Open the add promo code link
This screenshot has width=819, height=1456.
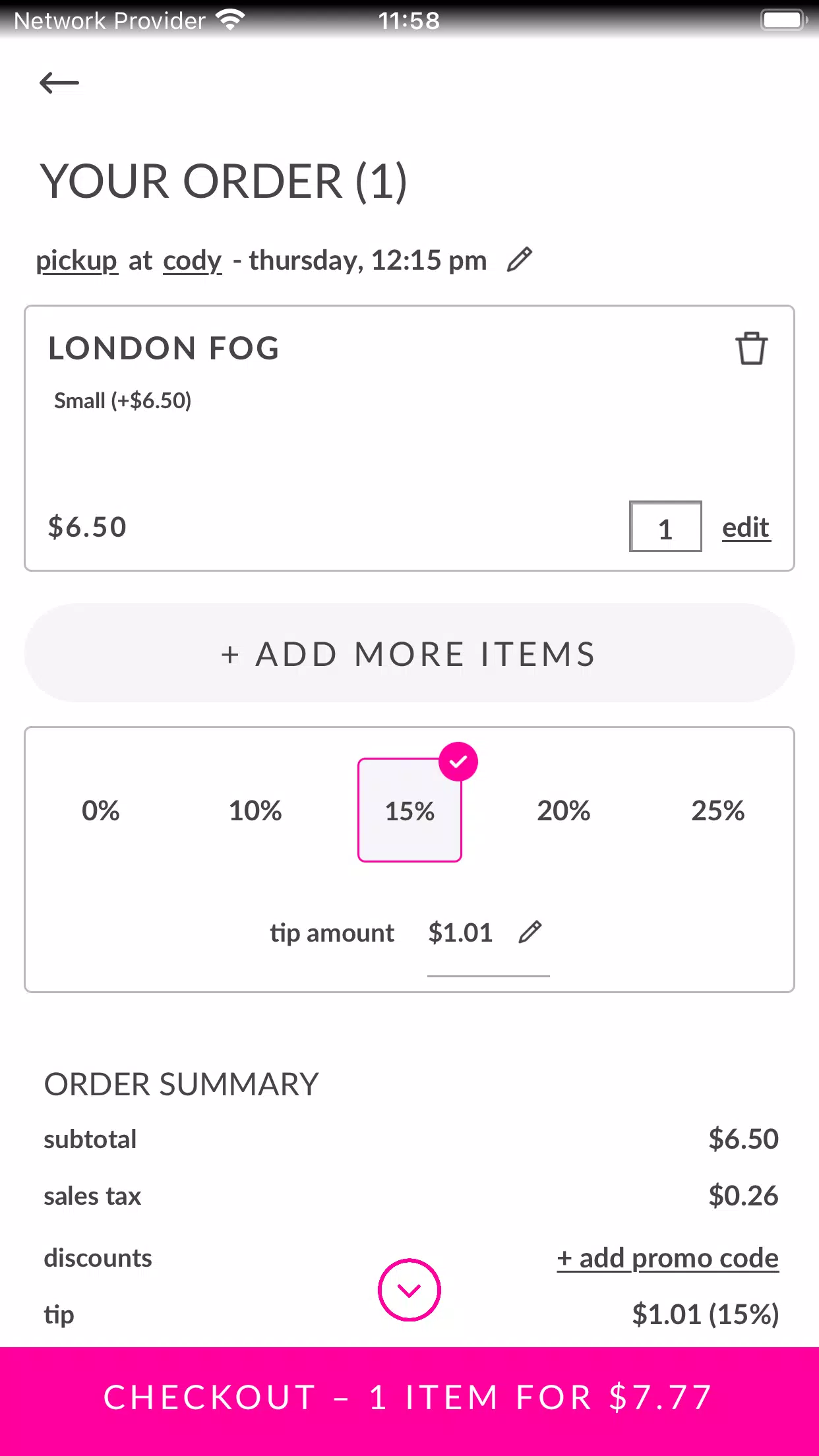tap(668, 1258)
